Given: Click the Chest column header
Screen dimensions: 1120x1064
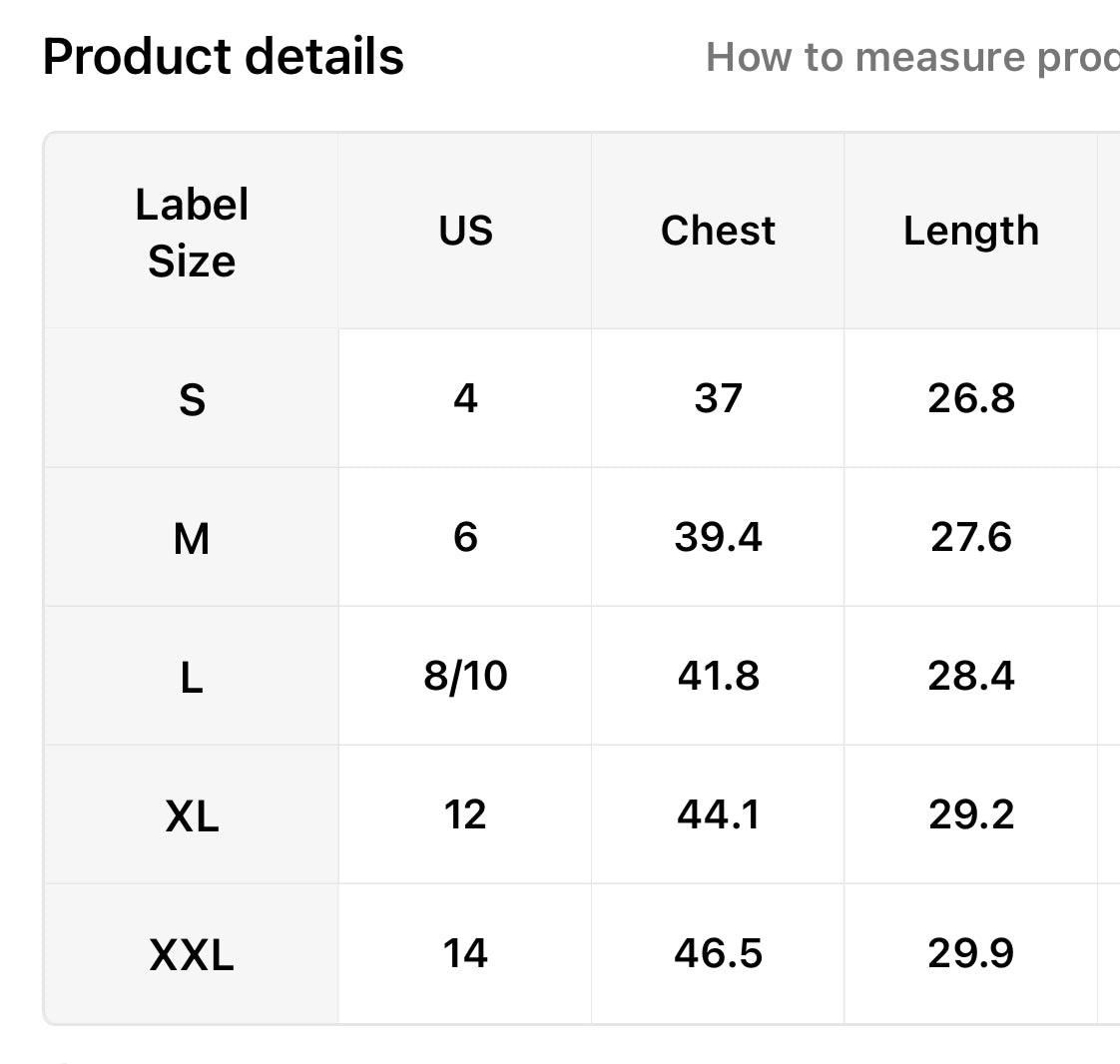Looking at the screenshot, I should [x=718, y=233].
